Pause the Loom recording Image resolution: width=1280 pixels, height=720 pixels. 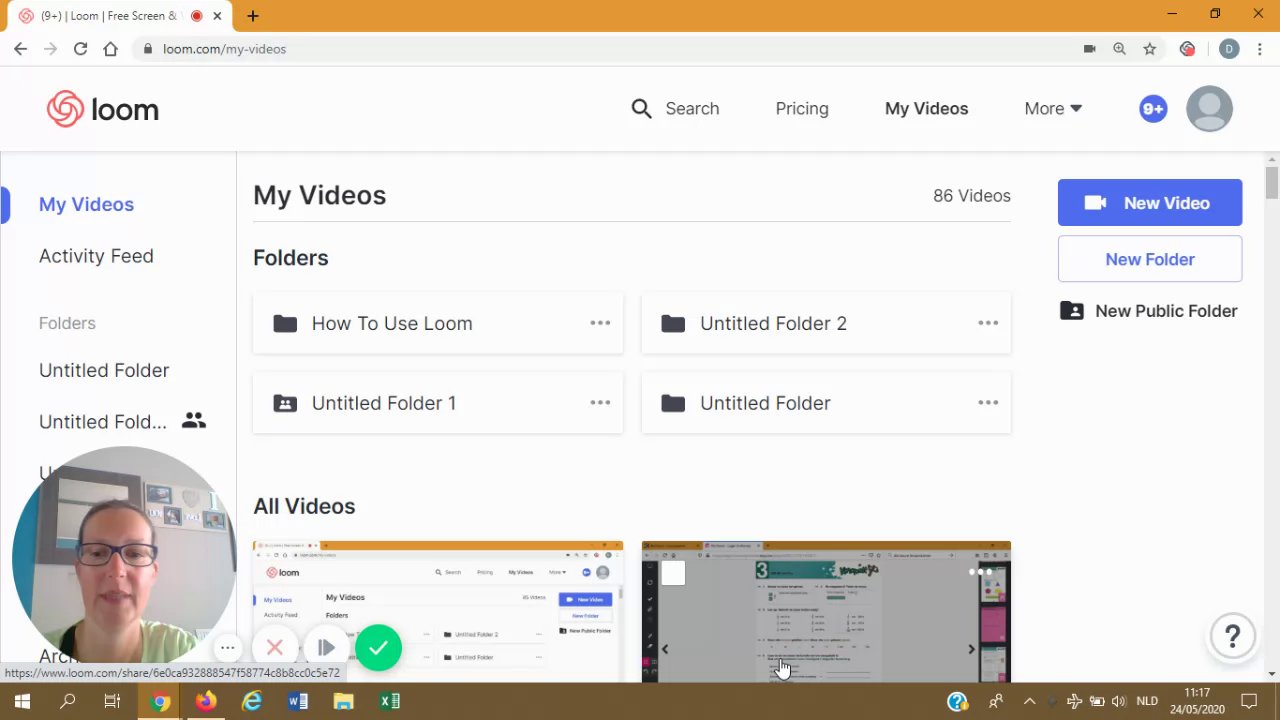click(x=326, y=648)
